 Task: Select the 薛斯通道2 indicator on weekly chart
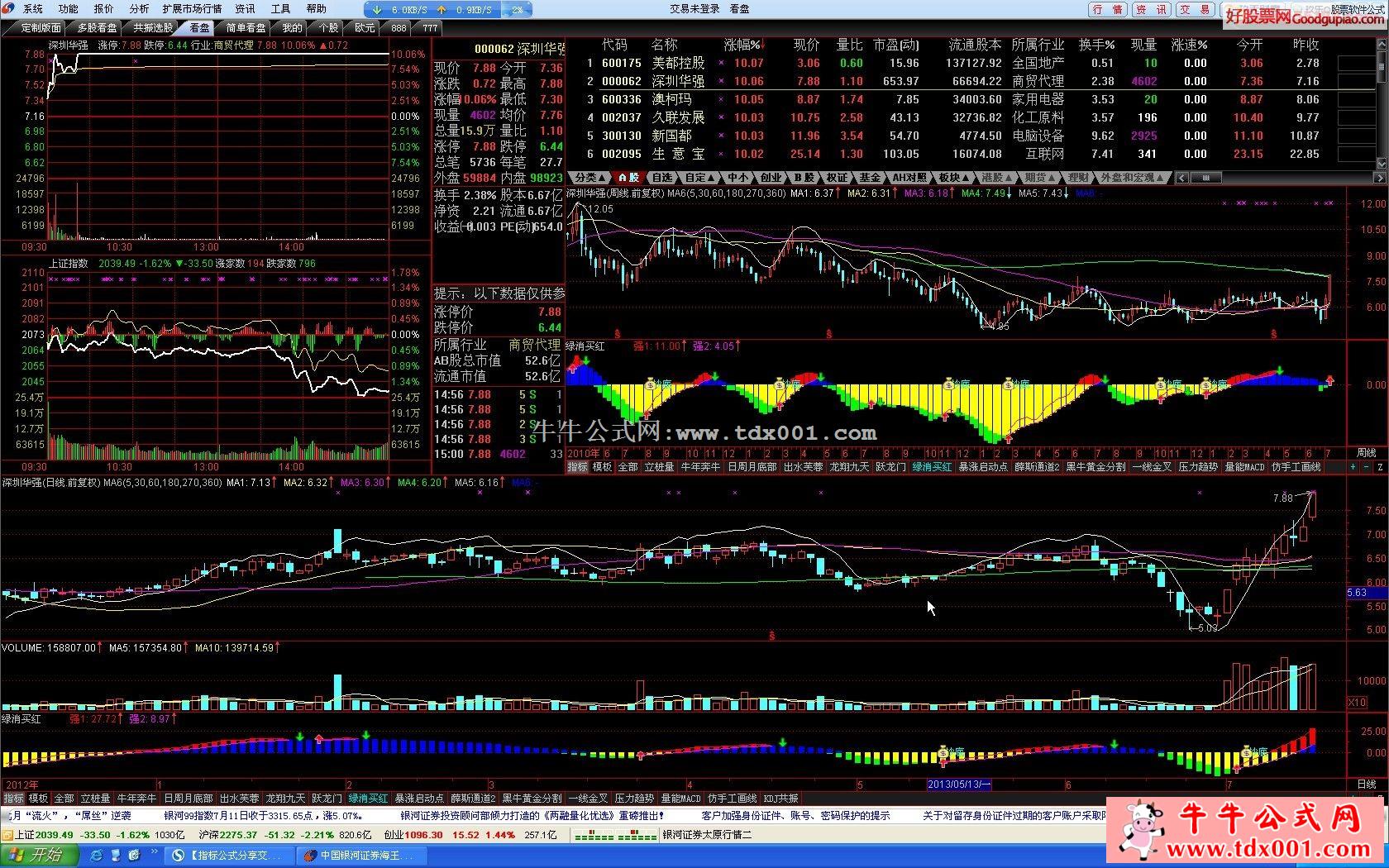click(x=1037, y=467)
